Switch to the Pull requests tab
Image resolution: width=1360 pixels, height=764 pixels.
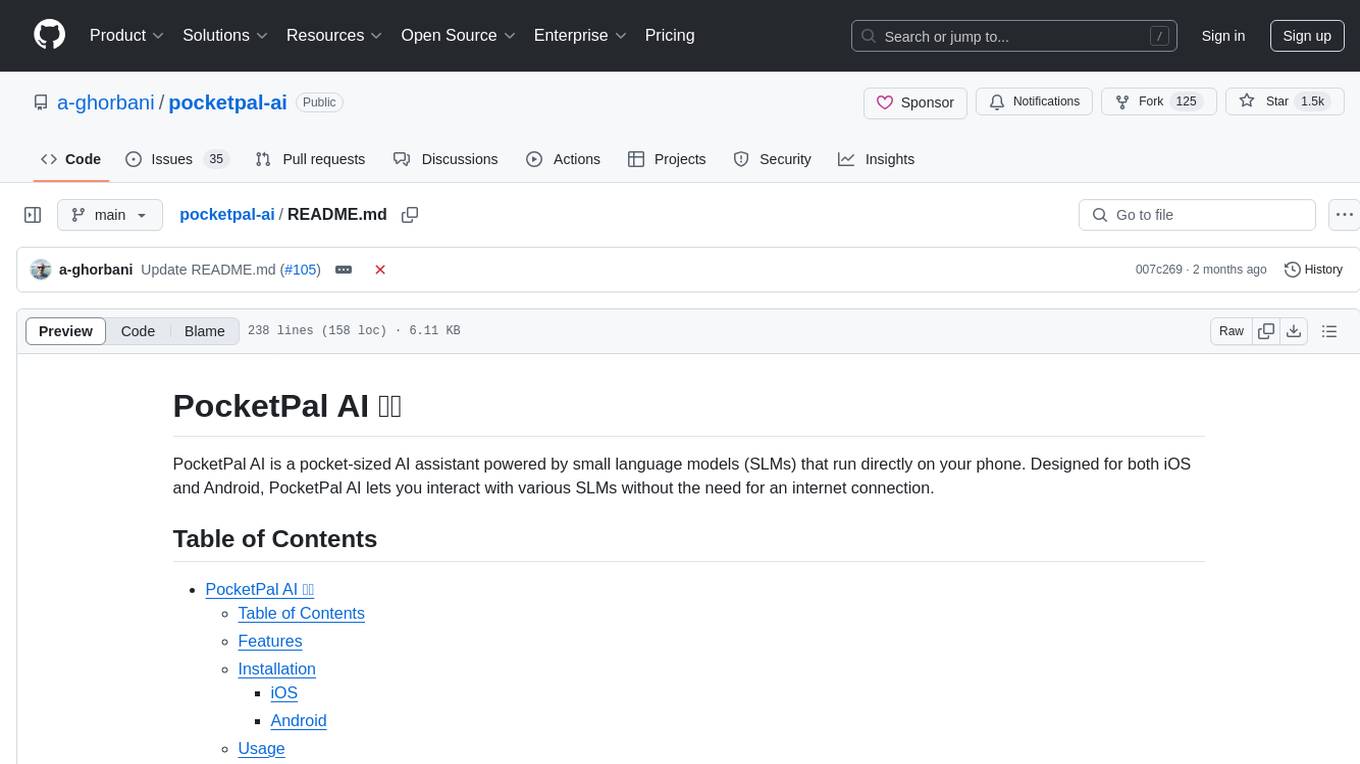point(310,159)
